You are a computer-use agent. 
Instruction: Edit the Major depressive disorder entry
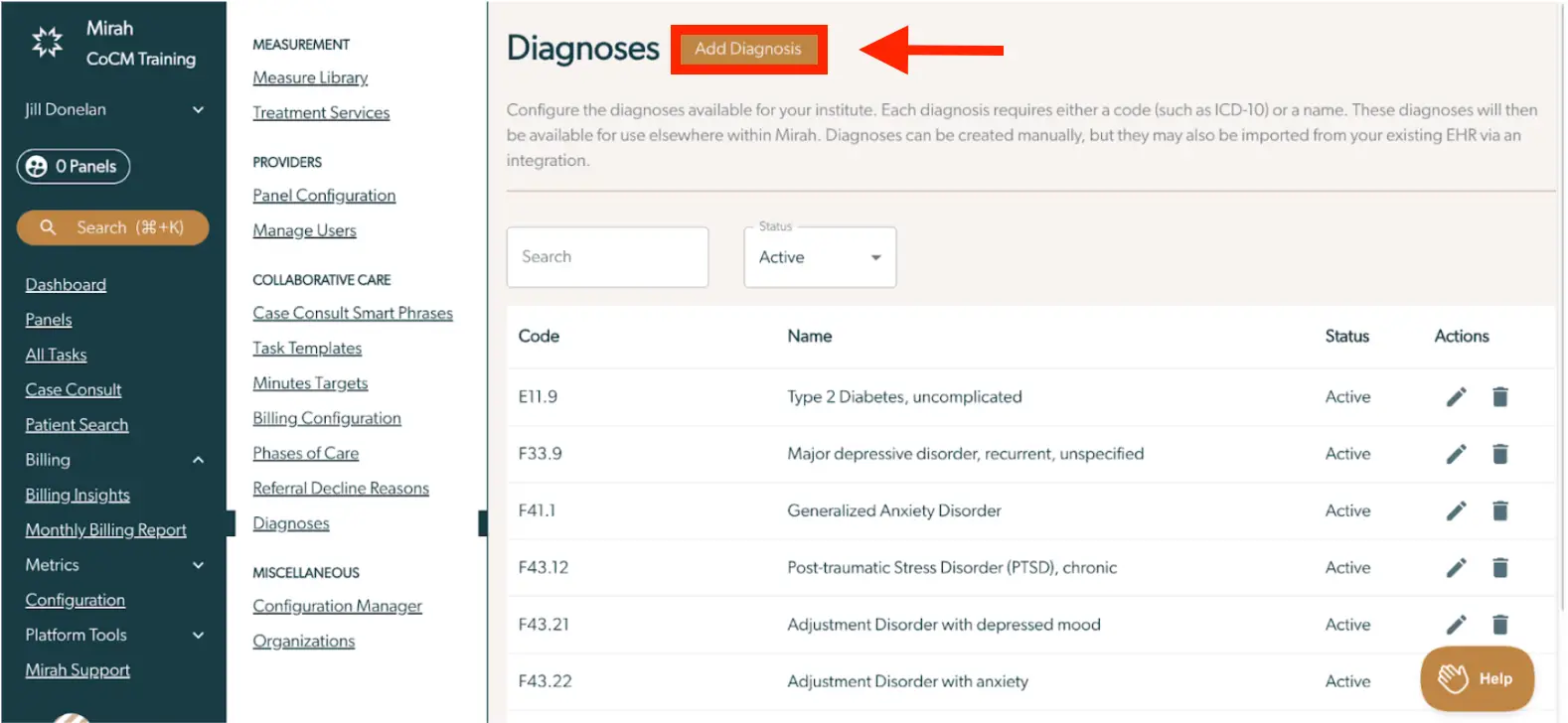click(1455, 453)
